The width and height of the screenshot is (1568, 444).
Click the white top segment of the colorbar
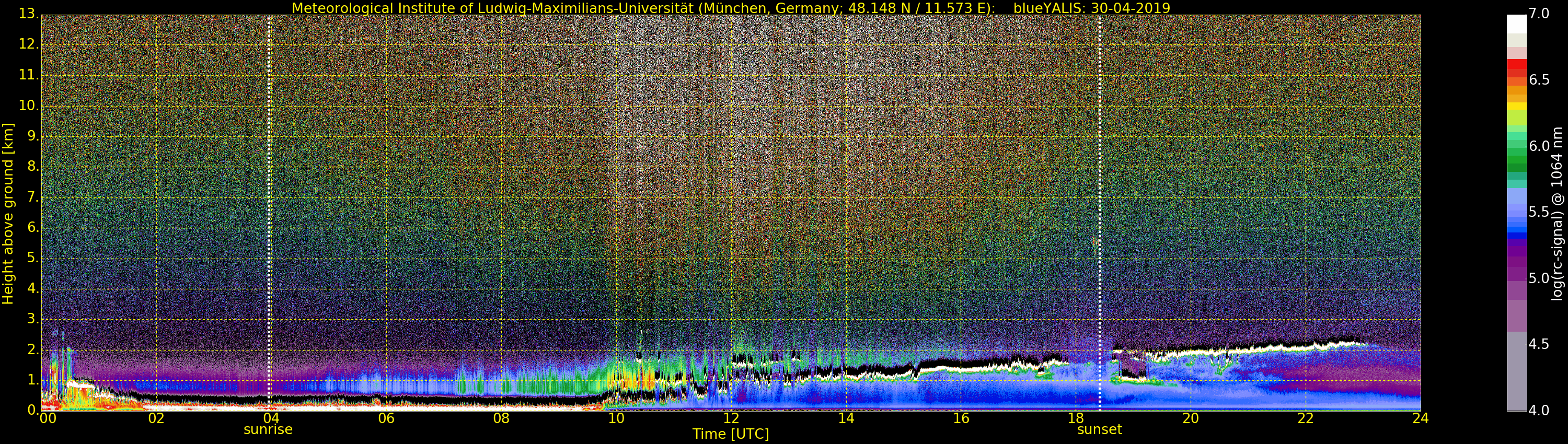click(1516, 24)
